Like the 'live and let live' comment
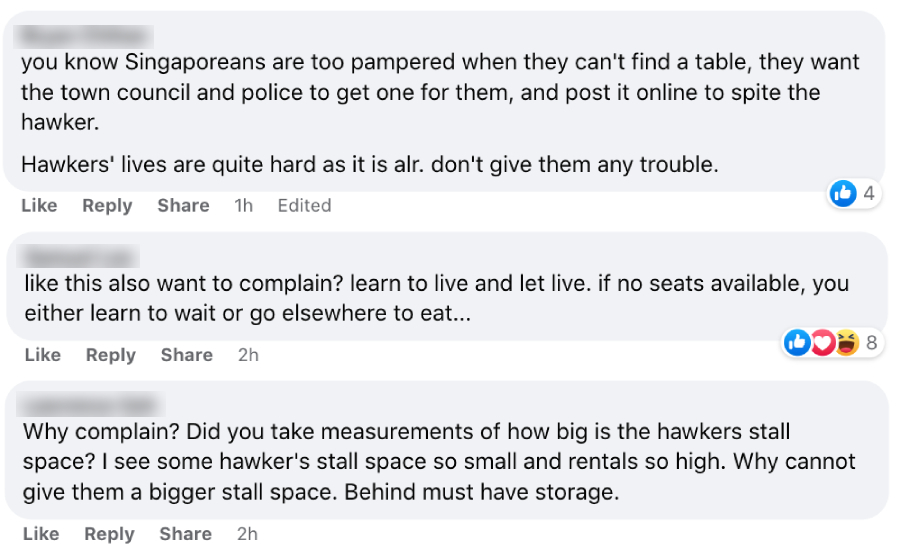Viewport: 900px width, 550px height. [43, 355]
